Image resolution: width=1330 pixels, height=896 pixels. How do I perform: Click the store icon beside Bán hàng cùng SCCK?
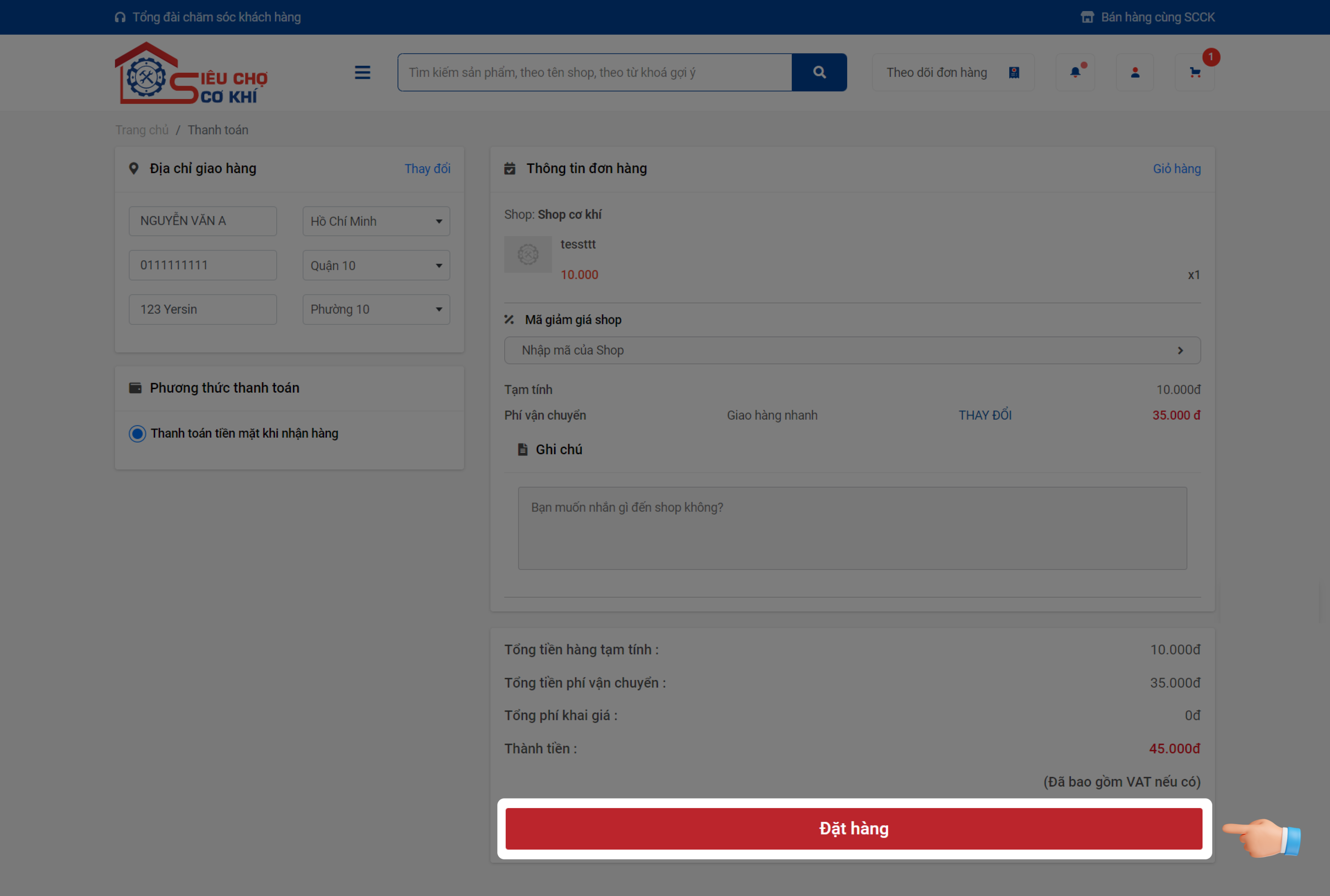tap(1087, 17)
